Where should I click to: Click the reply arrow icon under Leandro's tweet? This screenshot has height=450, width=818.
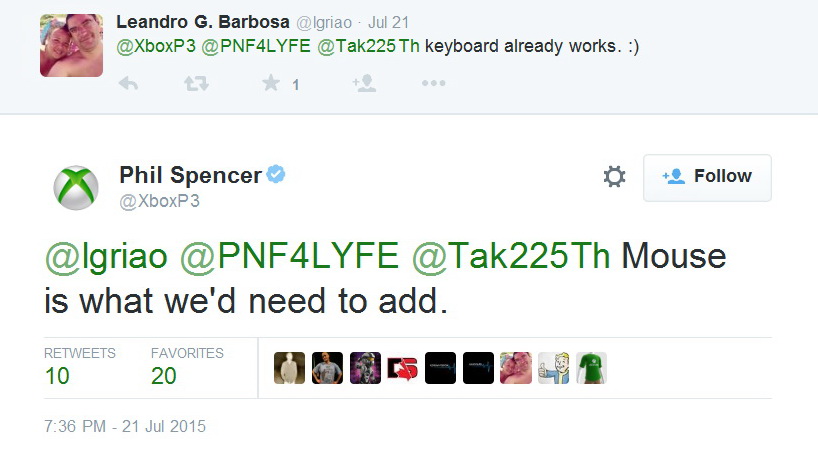[128, 83]
